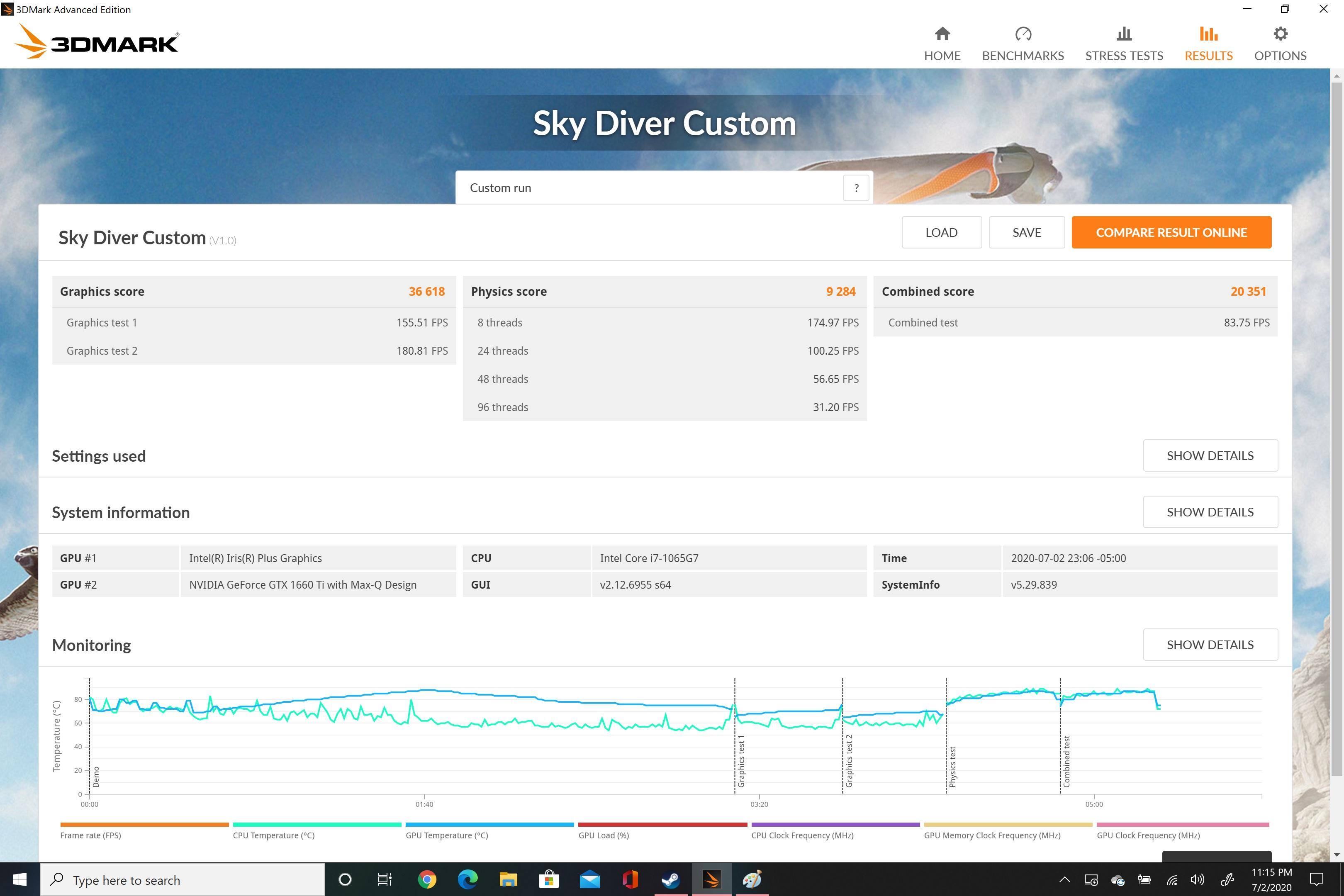Expand Settings used with Show Details
Viewport: 1344px width, 896px height.
point(1210,455)
